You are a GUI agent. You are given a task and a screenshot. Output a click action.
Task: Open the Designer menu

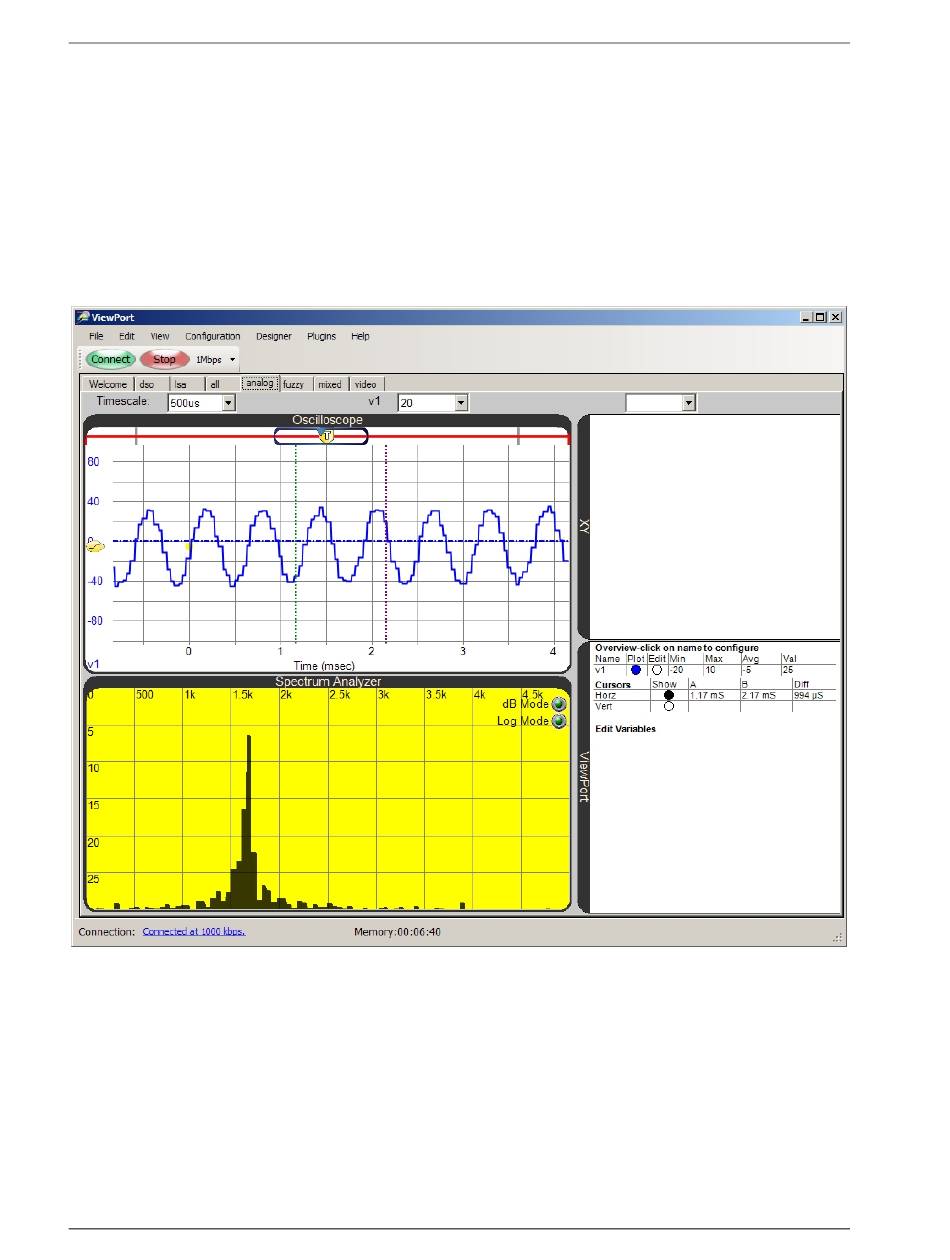coord(273,337)
